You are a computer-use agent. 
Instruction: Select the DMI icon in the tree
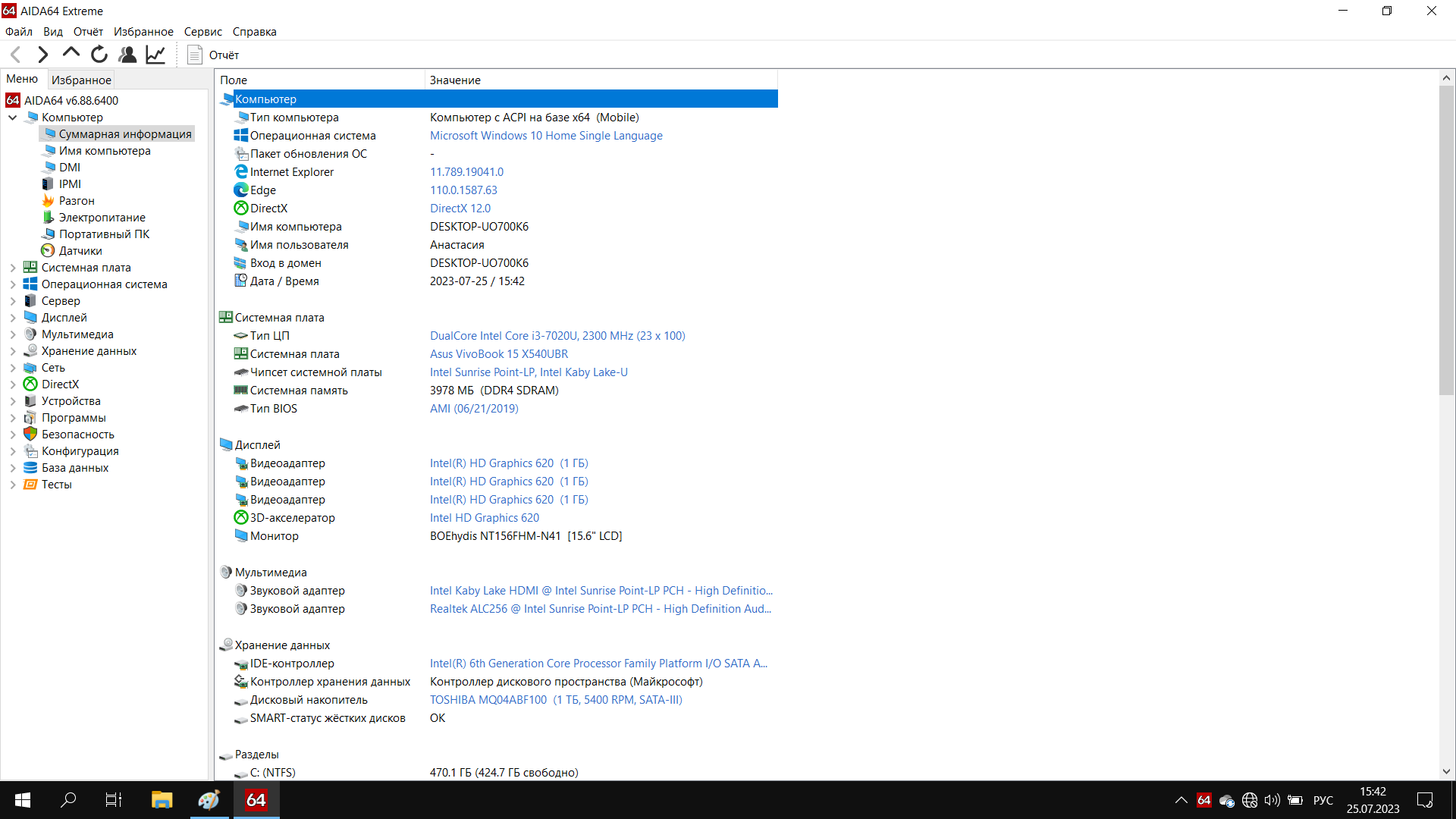pos(48,168)
